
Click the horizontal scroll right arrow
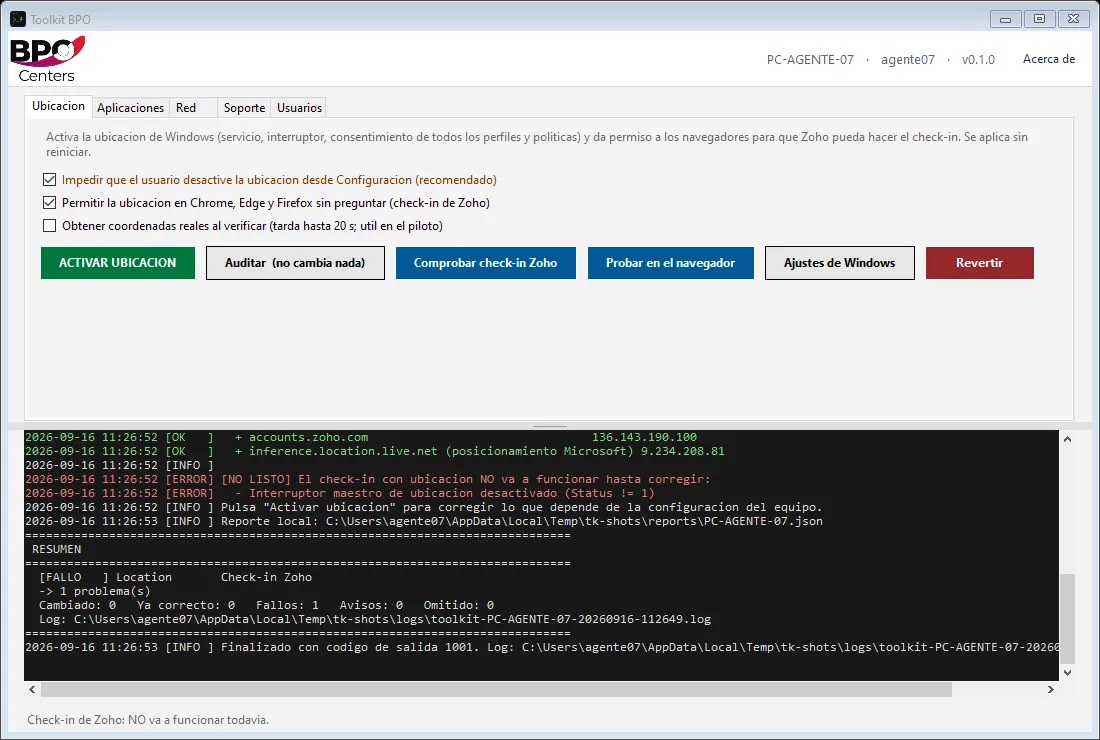1050,689
